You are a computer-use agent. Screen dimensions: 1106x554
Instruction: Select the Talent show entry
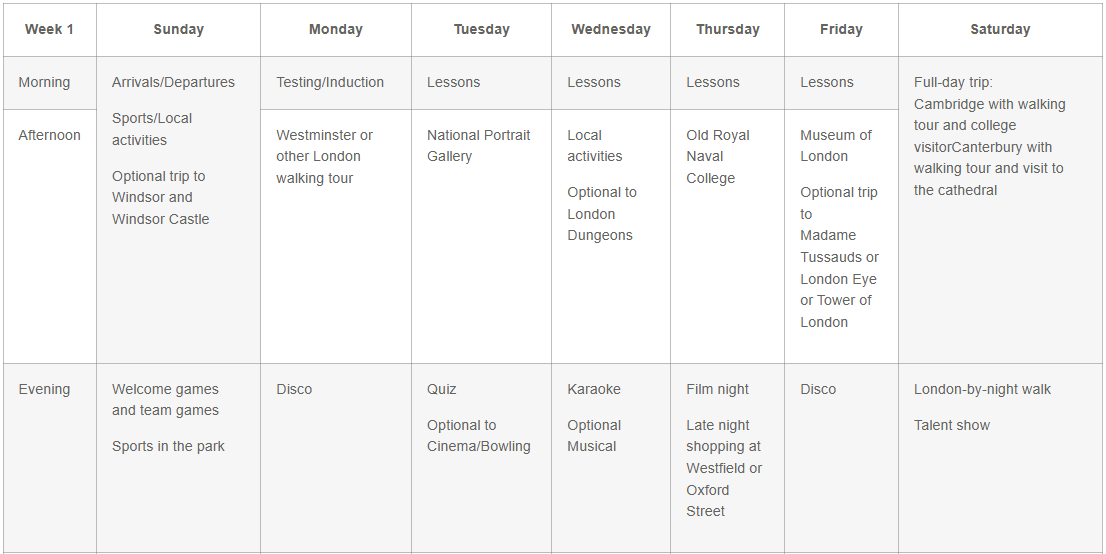[x=951, y=425]
